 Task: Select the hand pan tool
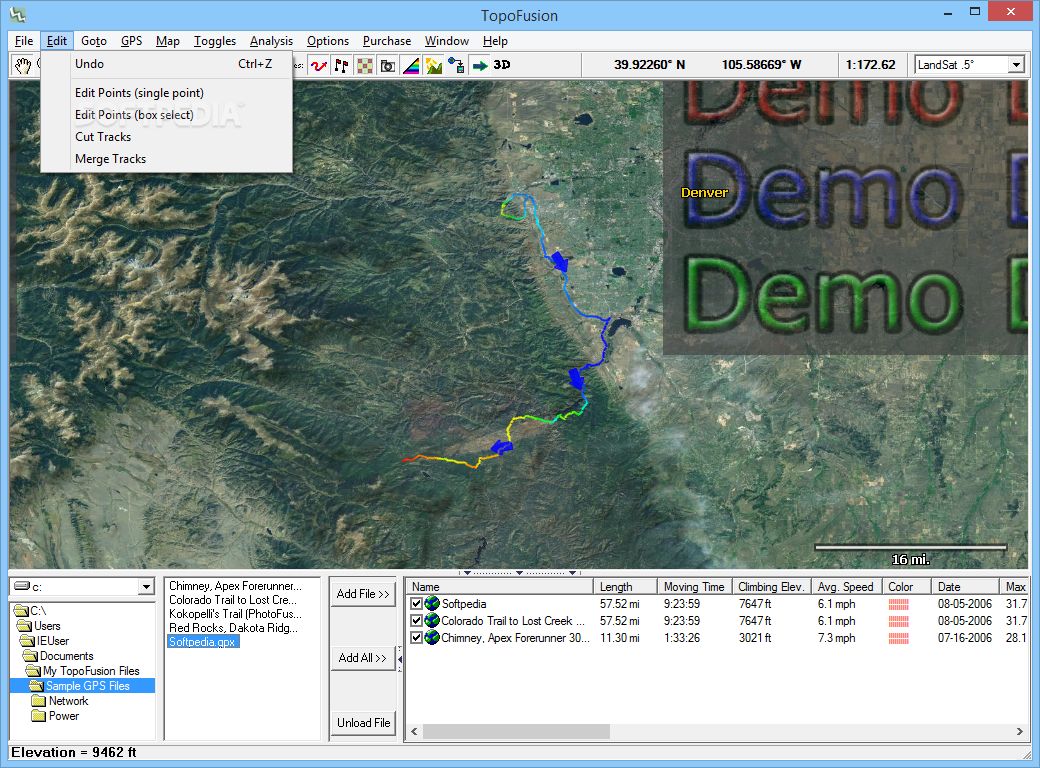coord(23,65)
